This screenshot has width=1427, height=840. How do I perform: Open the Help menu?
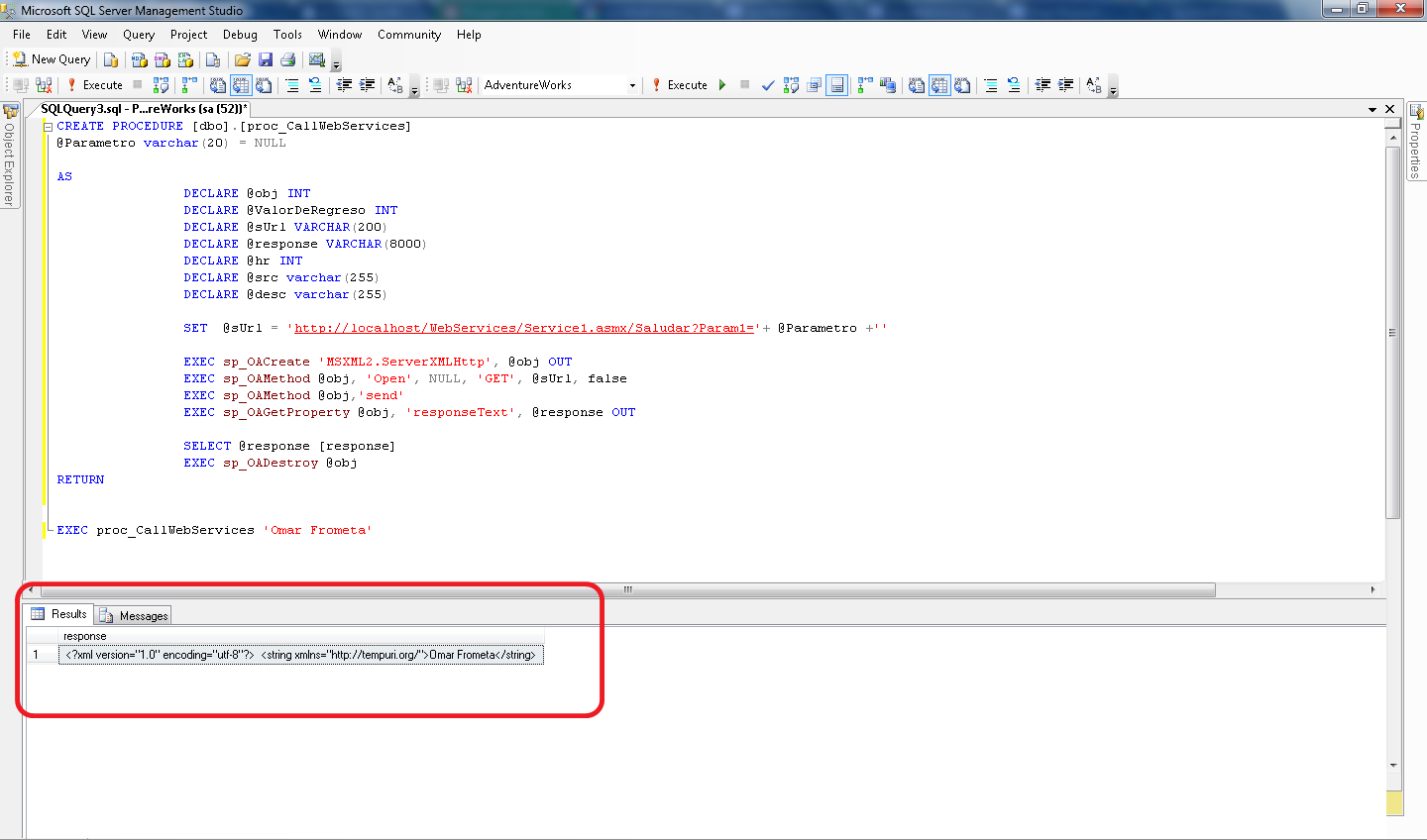click(x=469, y=35)
